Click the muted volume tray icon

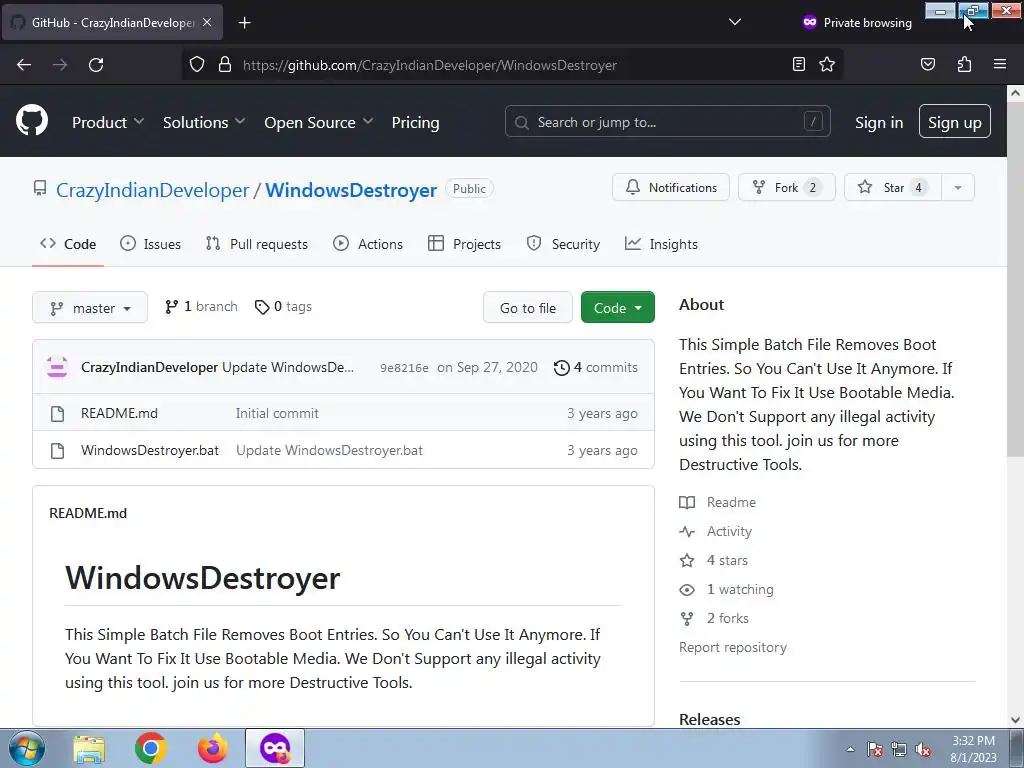923,750
